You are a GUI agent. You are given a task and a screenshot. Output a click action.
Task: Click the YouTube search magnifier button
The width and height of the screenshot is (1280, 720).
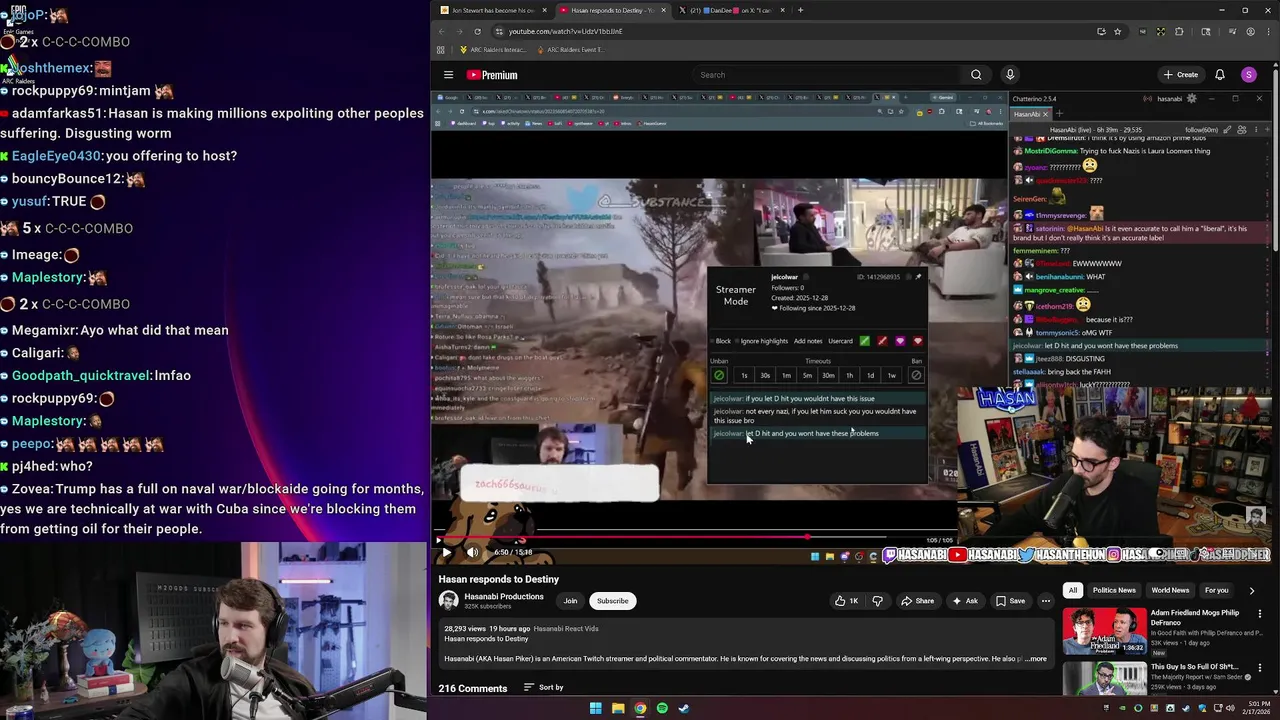[976, 75]
